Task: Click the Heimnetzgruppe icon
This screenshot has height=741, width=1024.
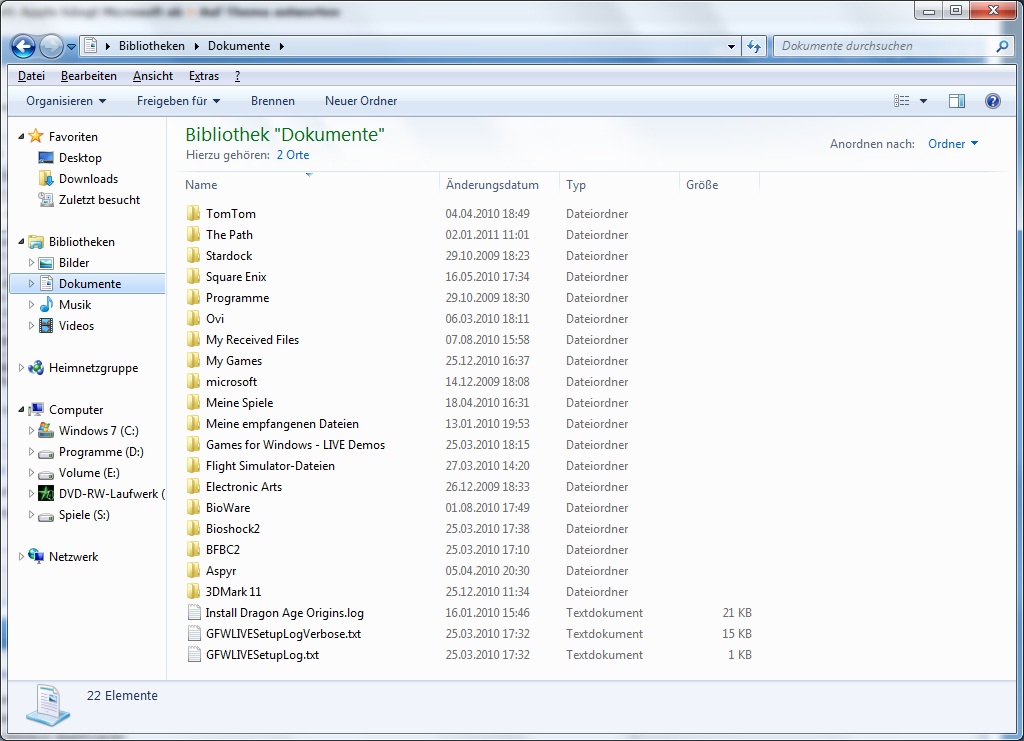Action: pyautogui.click(x=36, y=368)
